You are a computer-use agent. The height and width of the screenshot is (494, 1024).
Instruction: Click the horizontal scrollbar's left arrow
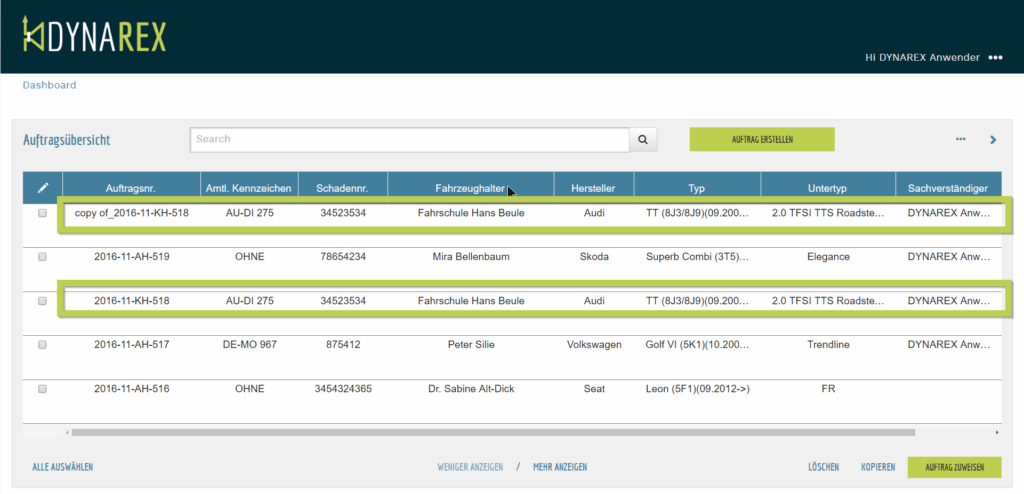68,433
